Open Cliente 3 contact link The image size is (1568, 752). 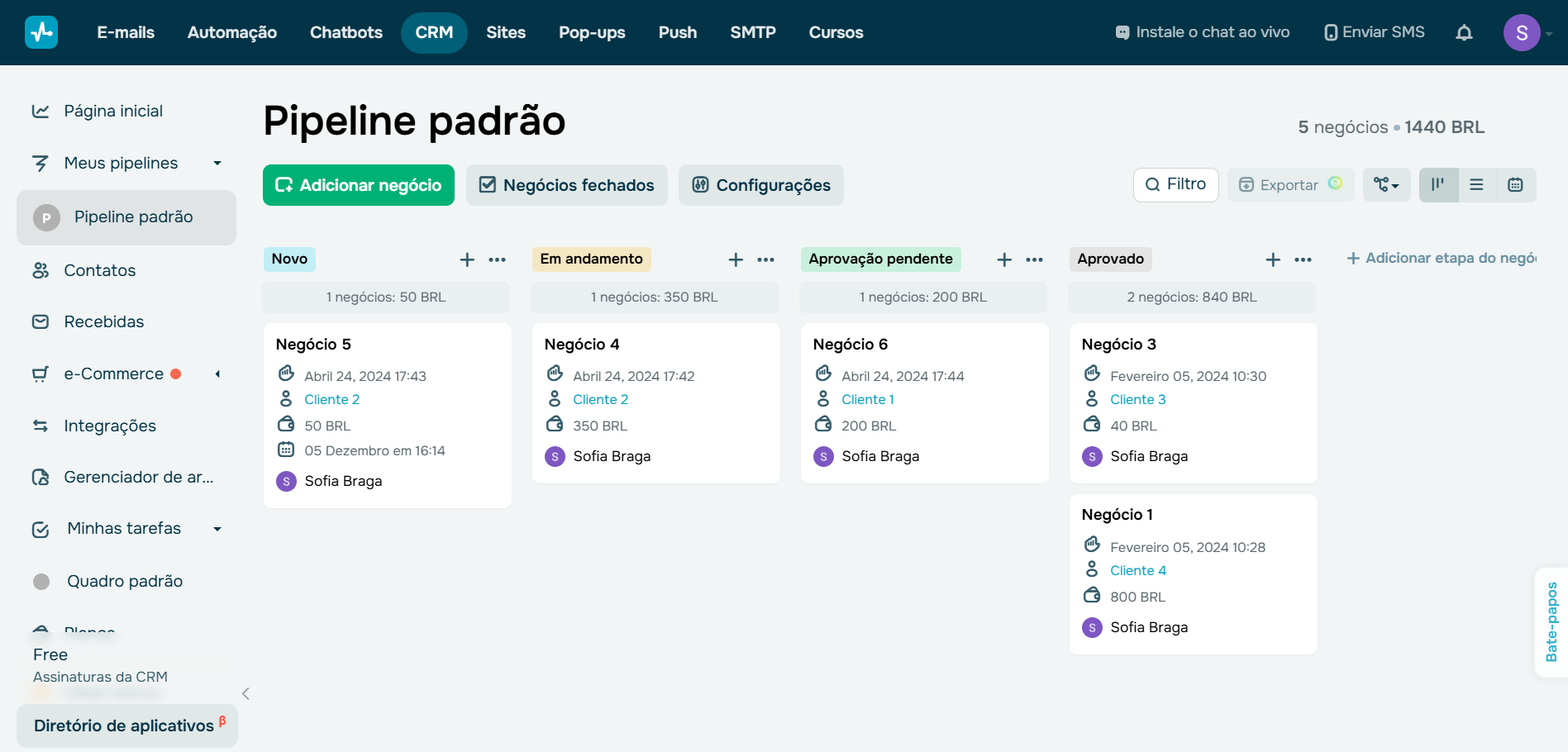(x=1138, y=399)
